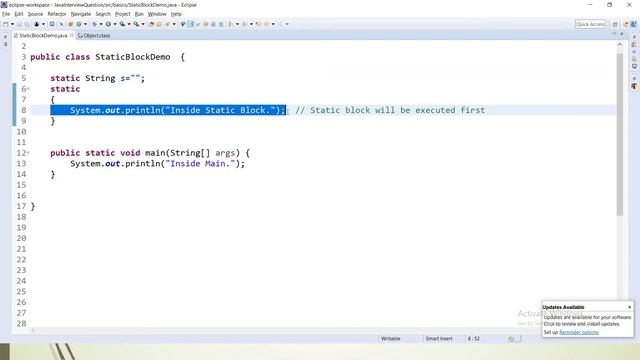Image resolution: width=640 pixels, height=360 pixels.
Task: Click the editor vertical scrollbar thumb
Action: 620,134
